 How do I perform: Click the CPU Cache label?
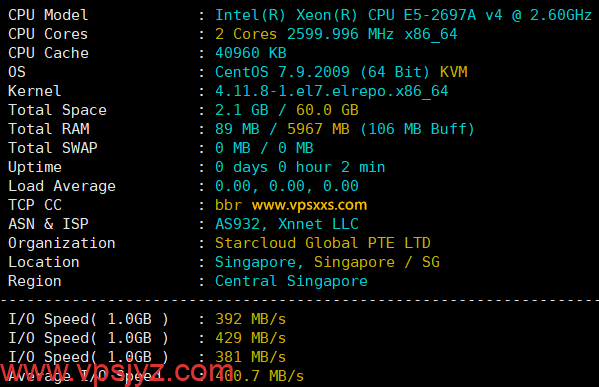coord(48,53)
